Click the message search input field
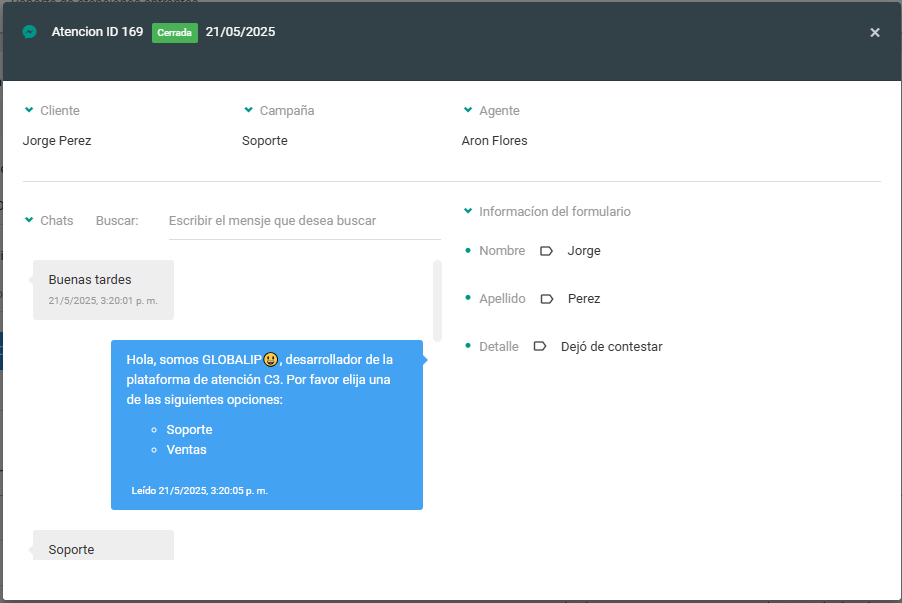 [x=303, y=221]
